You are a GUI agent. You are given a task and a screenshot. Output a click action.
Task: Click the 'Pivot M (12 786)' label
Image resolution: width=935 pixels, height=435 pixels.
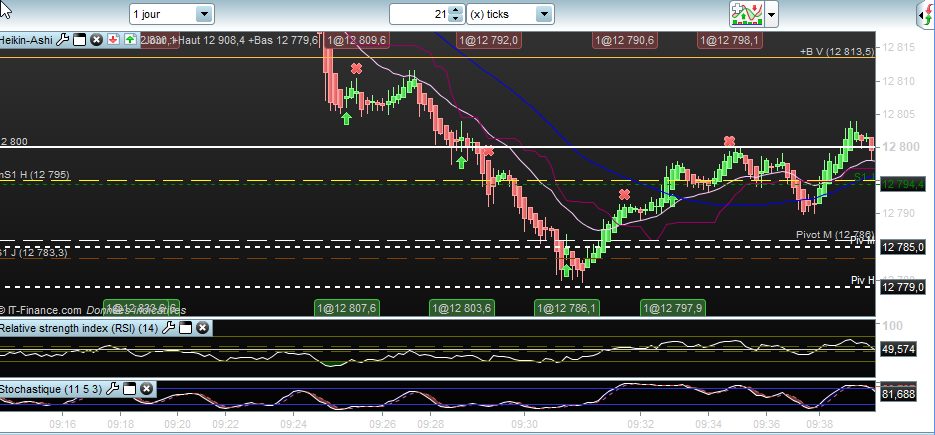[835, 235]
